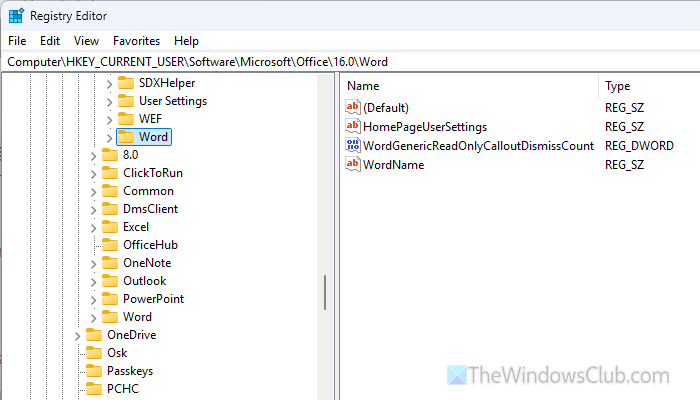Select the WordGenericReadOnlyCalloutDismissCount value name
Viewport: 700px width, 400px height.
(x=479, y=146)
